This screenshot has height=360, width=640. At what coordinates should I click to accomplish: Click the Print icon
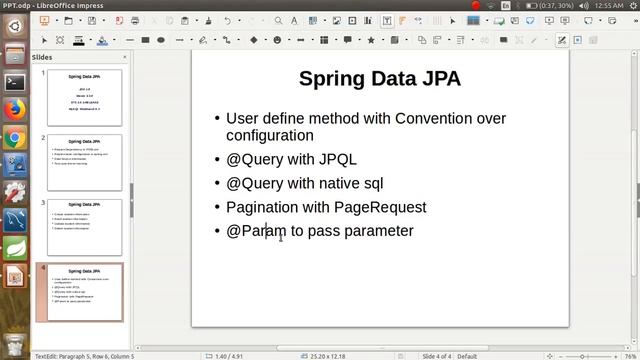(x=135, y=20)
